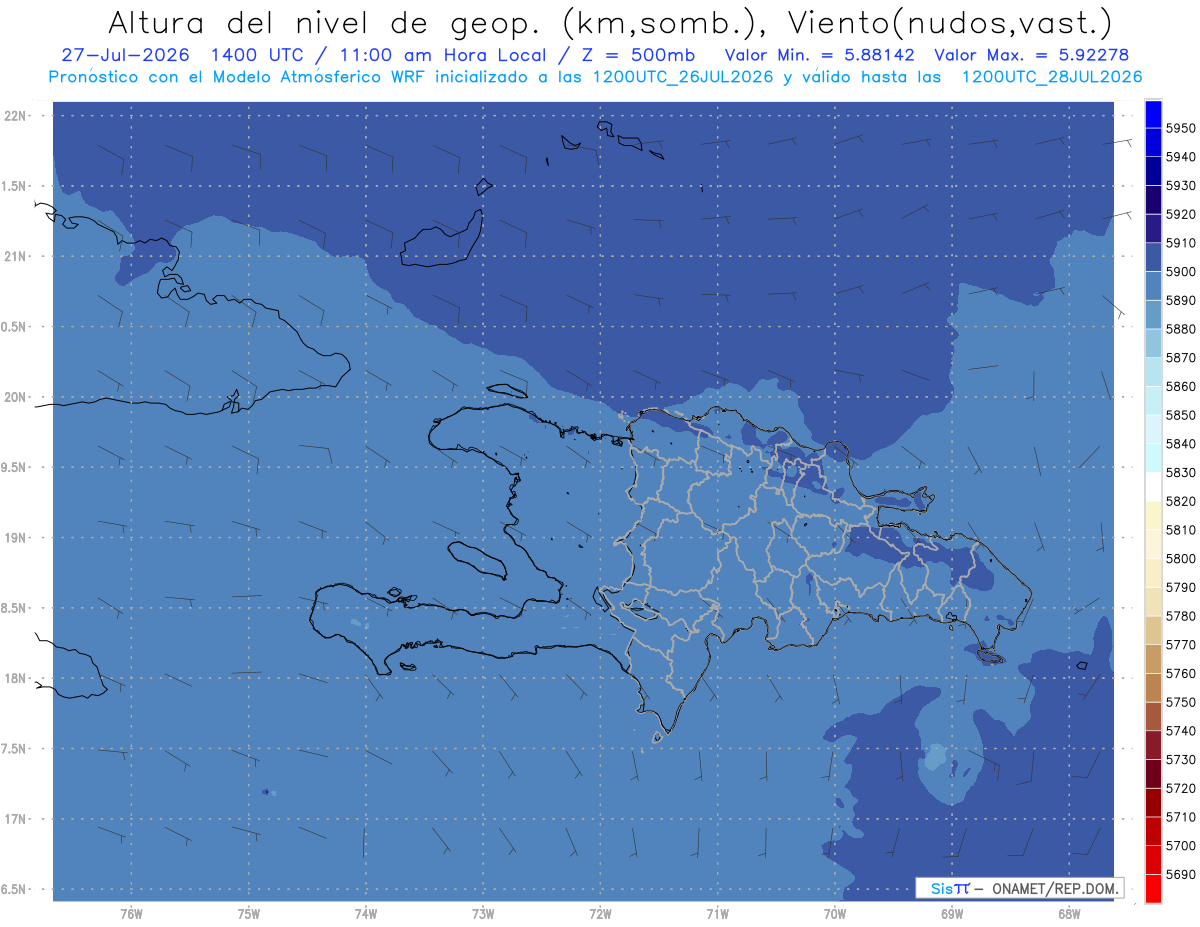The image size is (1200, 927).
Task: Click the legend value 5900
Action: [x=1179, y=272]
